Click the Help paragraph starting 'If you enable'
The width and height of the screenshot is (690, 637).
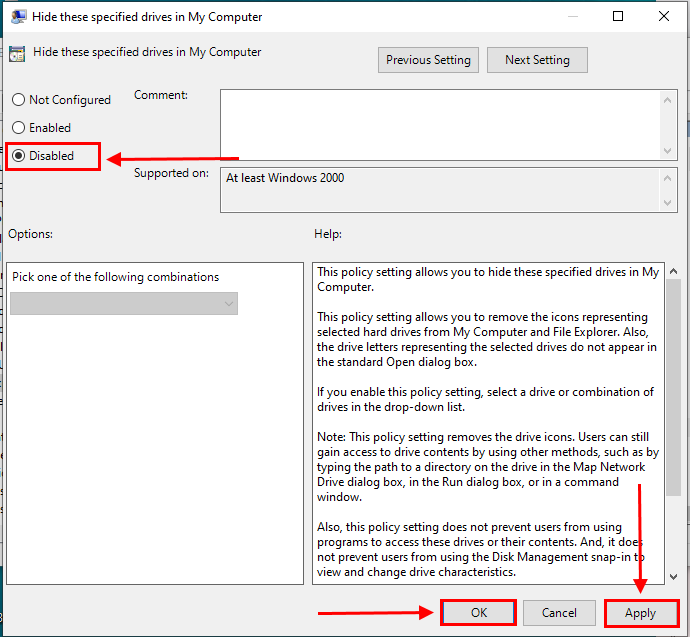[x=485, y=399]
